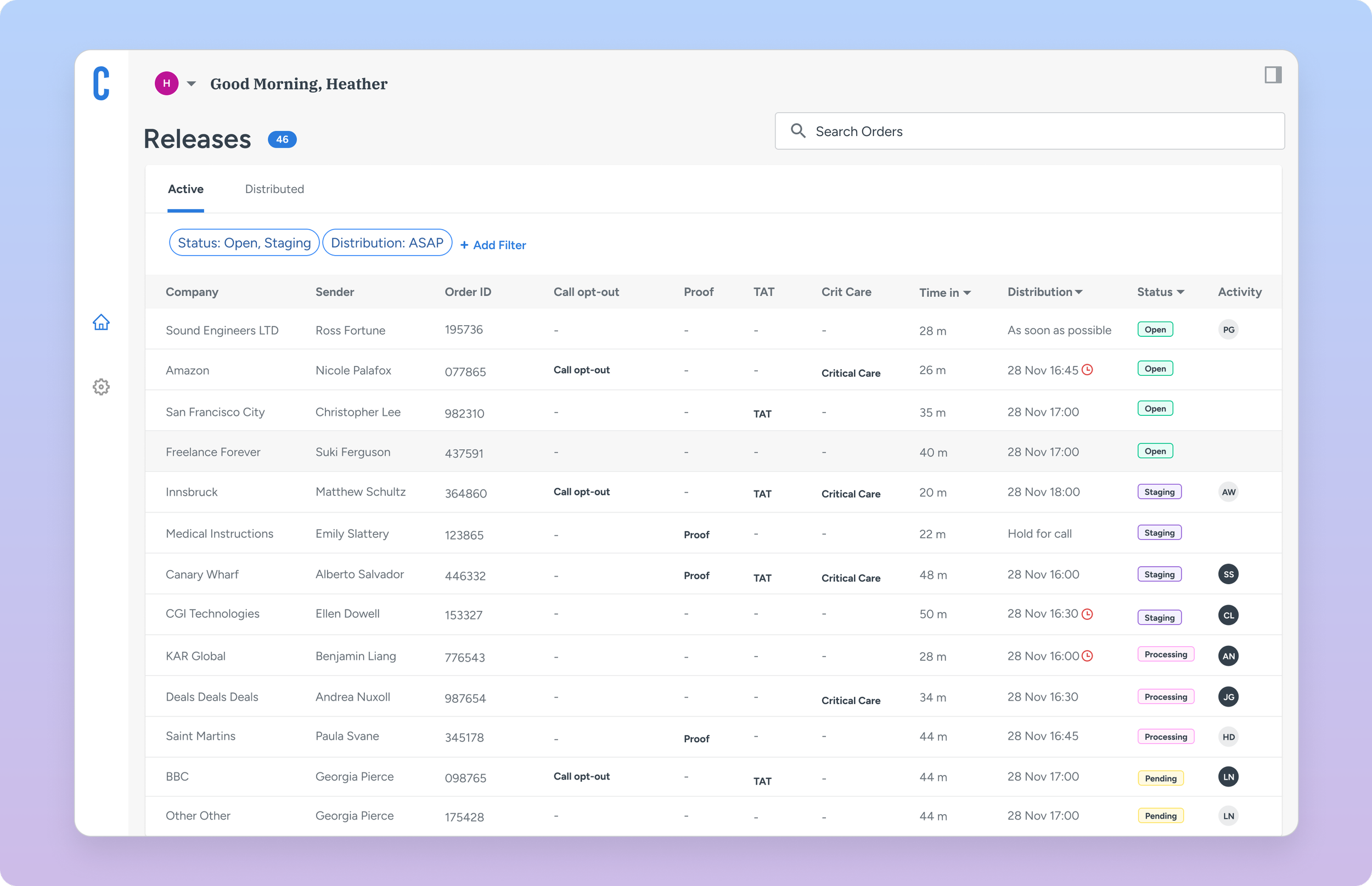
Task: Click the red clock icon on Amazon row
Action: point(1087,370)
